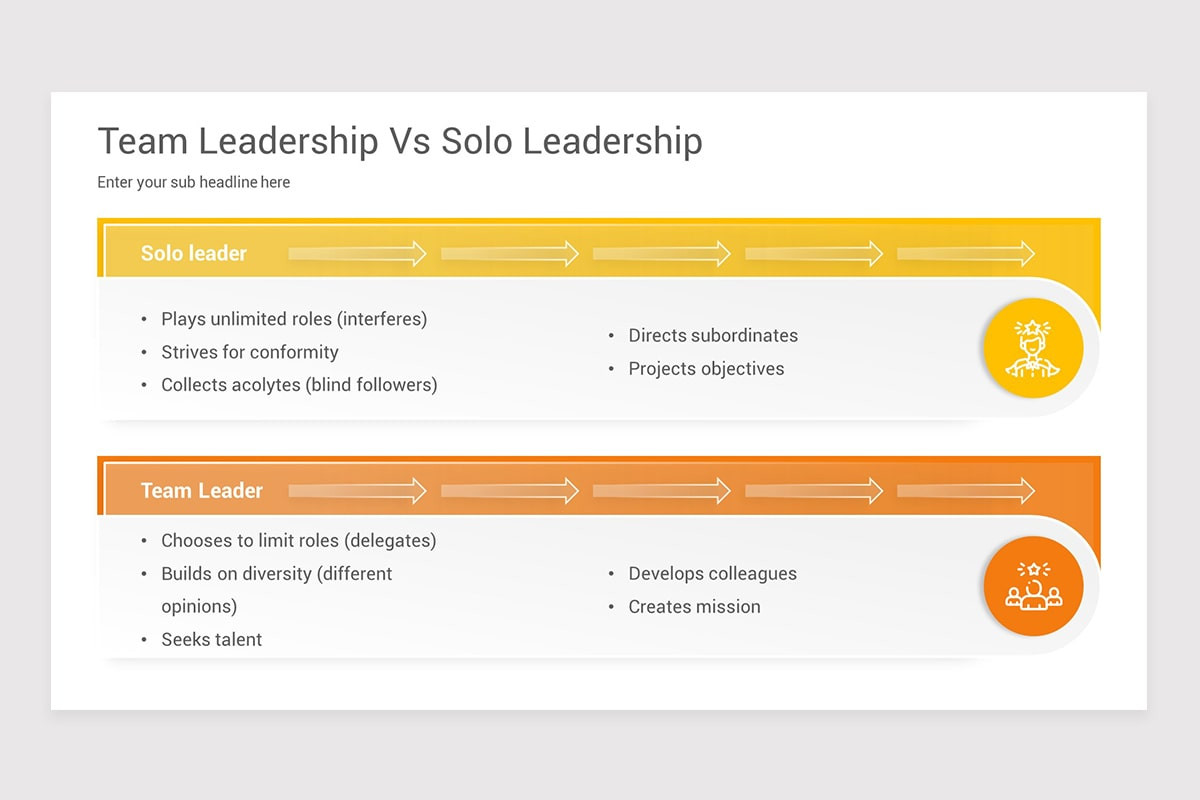Select the Projects objectives bullet
The height and width of the screenshot is (800, 1200).
click(706, 369)
